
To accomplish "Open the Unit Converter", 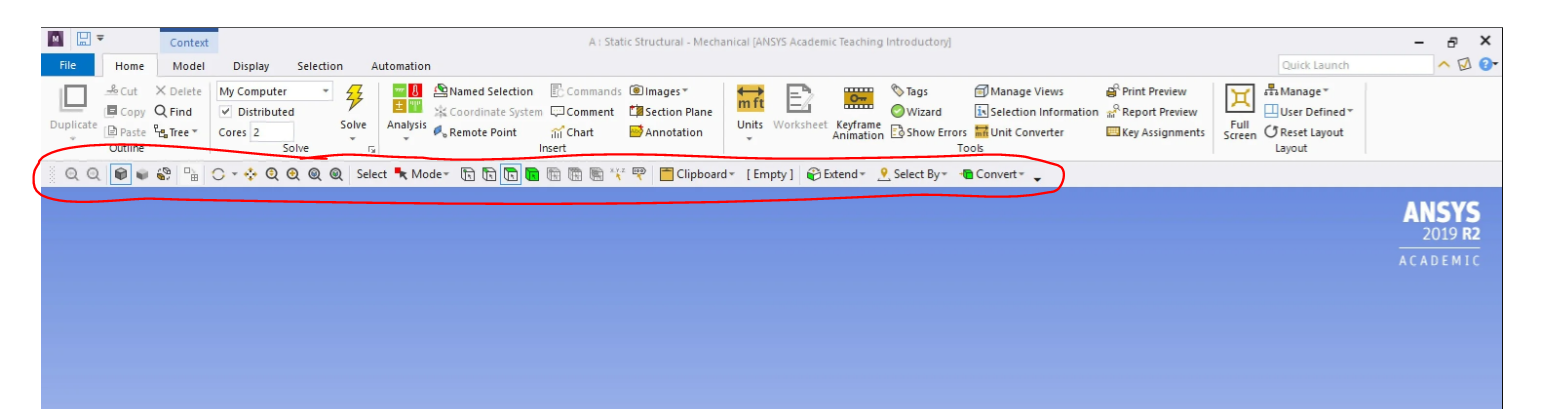I will [x=1019, y=132].
